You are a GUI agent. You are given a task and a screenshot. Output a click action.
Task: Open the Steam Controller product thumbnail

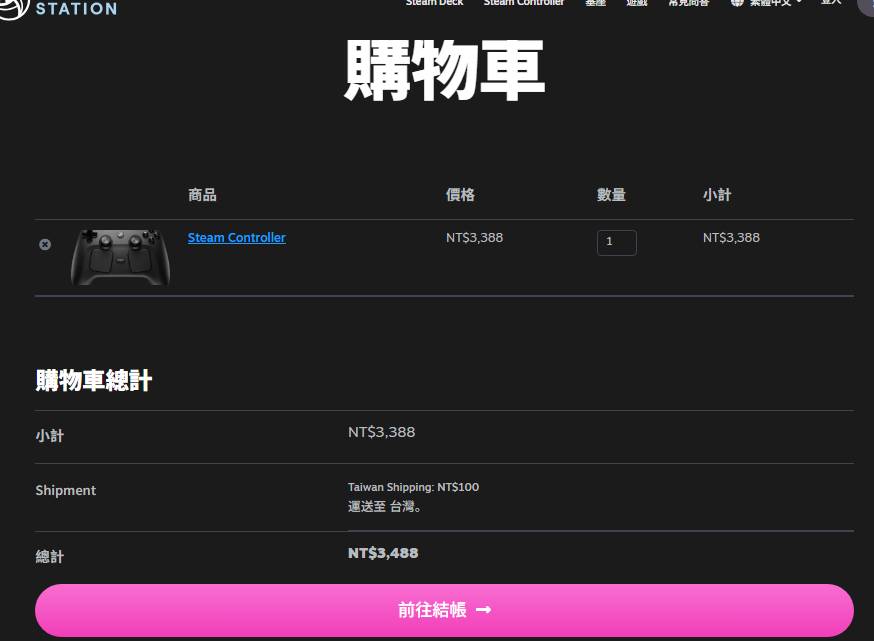pyautogui.click(x=120, y=257)
